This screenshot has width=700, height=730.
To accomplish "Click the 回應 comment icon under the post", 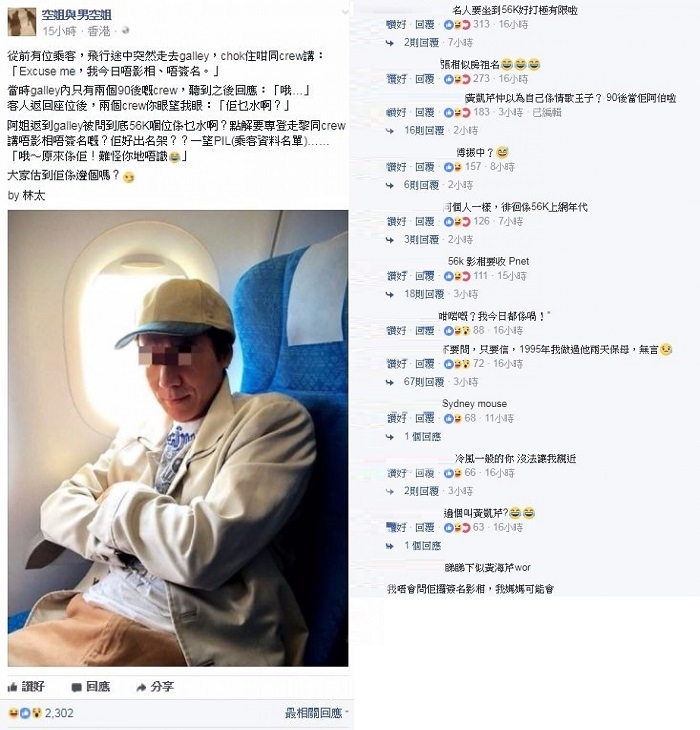I will [x=76, y=687].
